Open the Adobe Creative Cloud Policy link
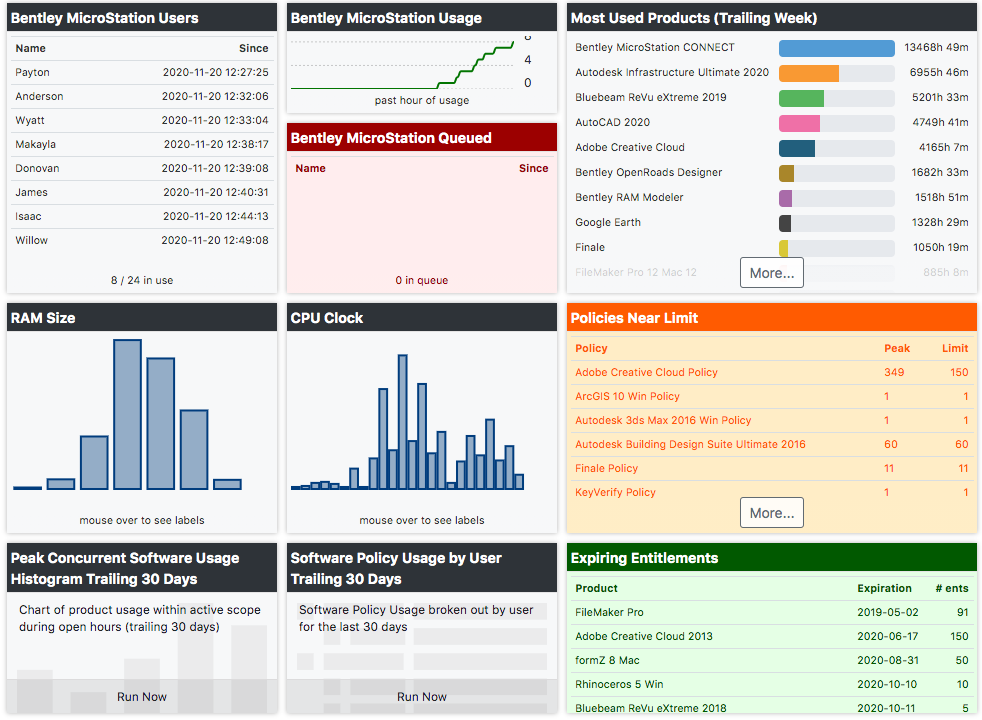Screen dimensions: 982x720 646,373
